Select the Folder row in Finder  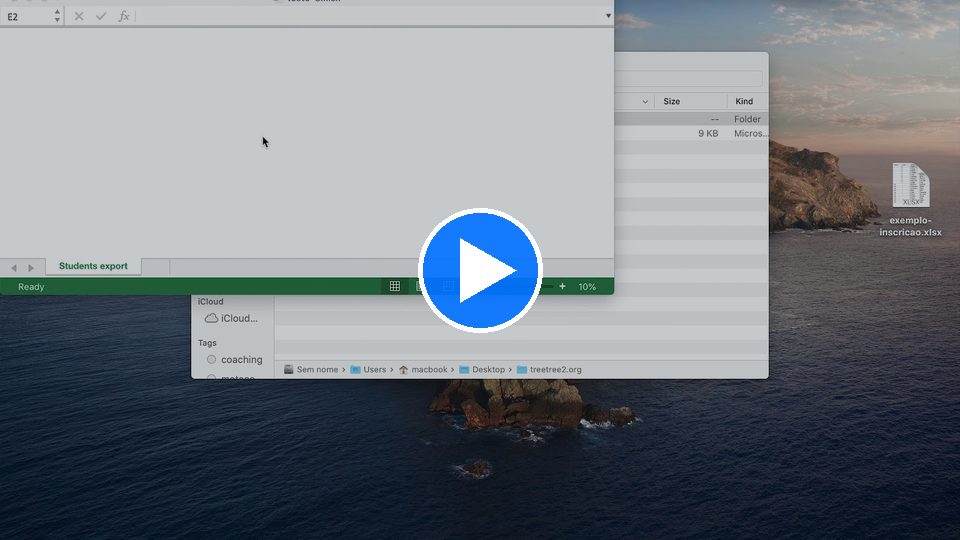click(x=691, y=119)
